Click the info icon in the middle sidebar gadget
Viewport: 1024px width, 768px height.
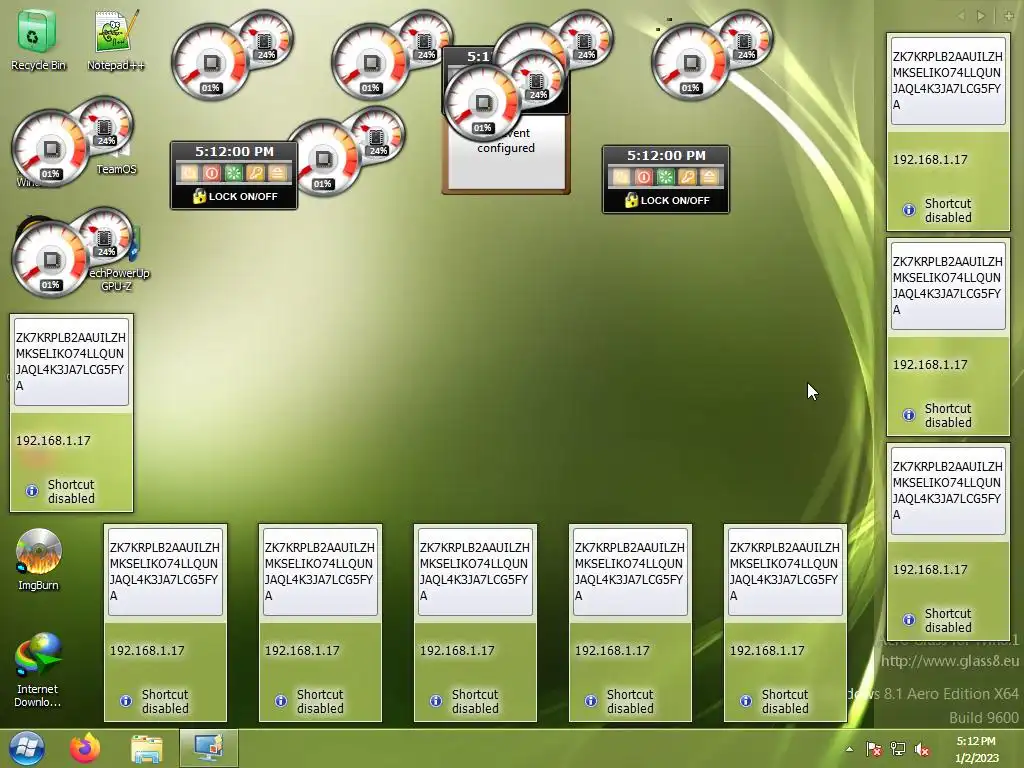click(908, 415)
